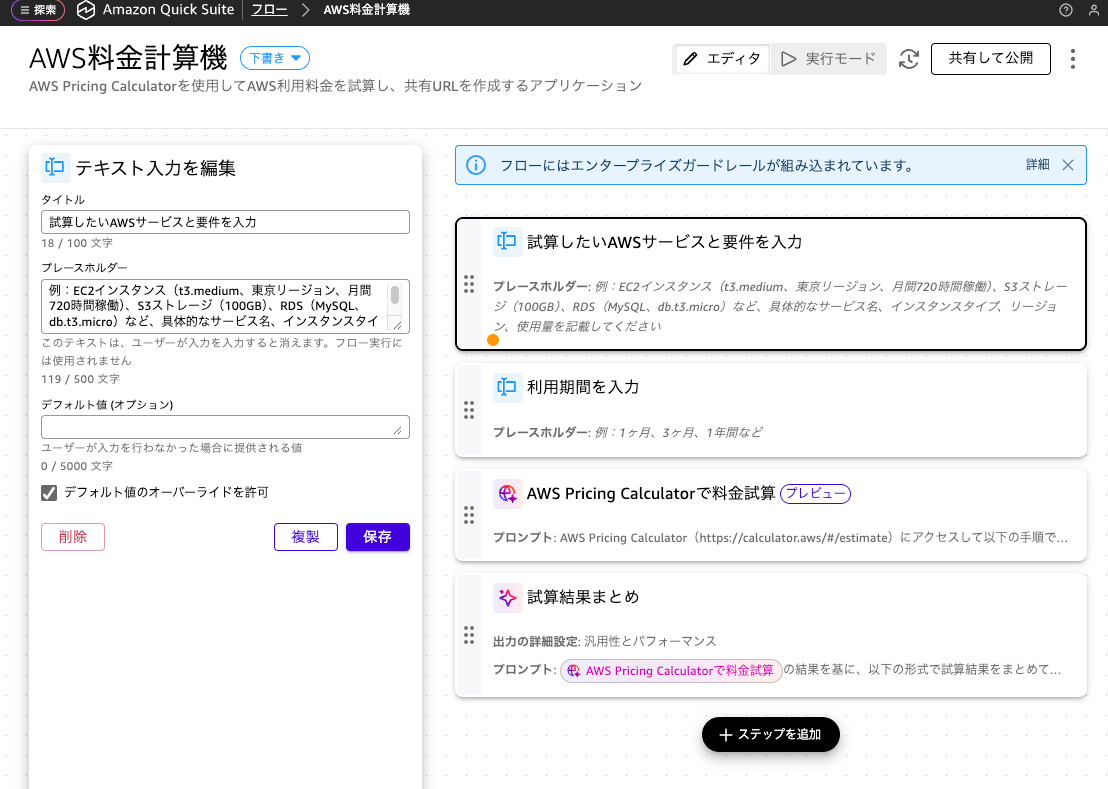The width and height of the screenshot is (1108, 789).
Task: Click drag handle of 利用期間を入力 step
Action: (468, 410)
